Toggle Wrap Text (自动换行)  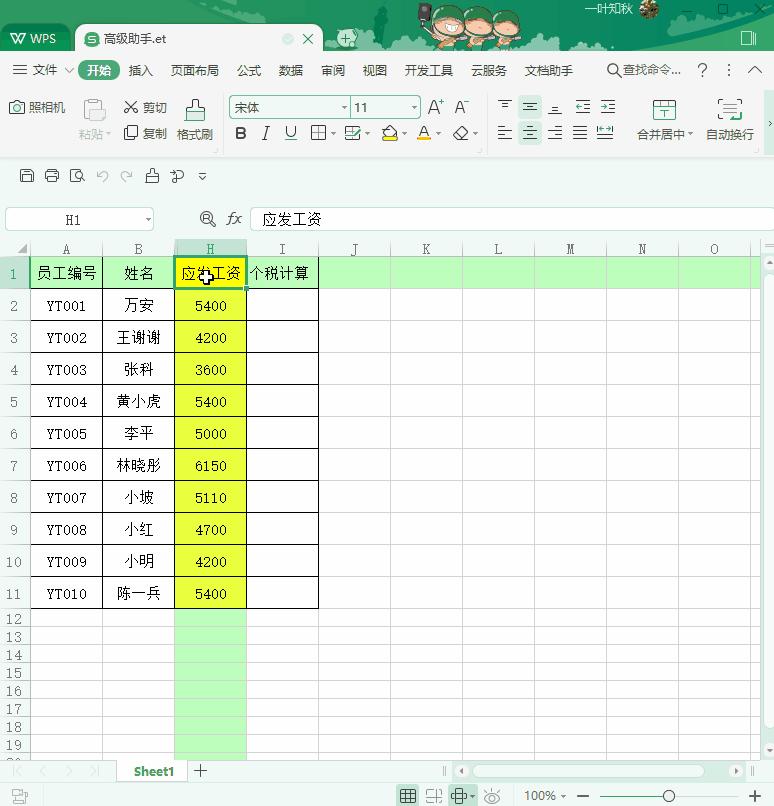tap(730, 120)
